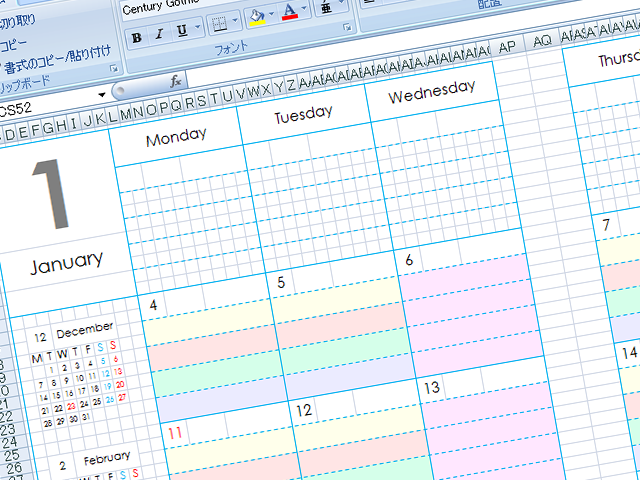This screenshot has height=480, width=640.
Task: Click date 12 in Tuesday column
Action: (304, 410)
